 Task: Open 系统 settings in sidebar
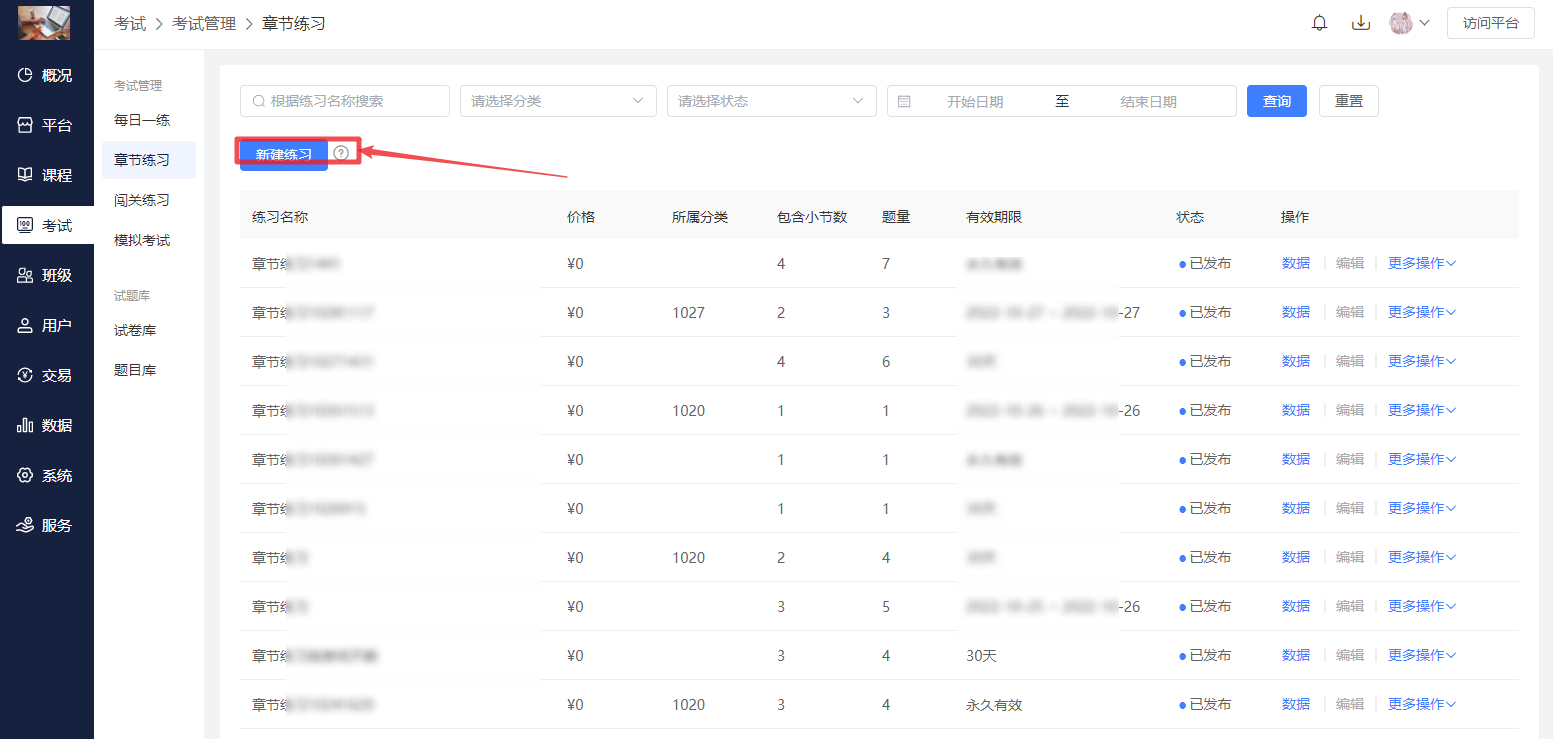point(47,475)
